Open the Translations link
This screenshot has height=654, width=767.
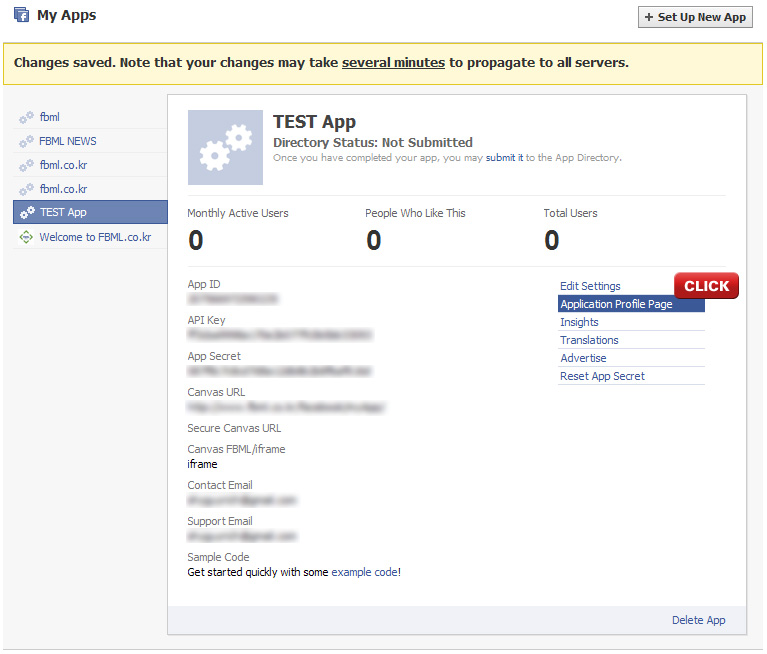point(589,340)
